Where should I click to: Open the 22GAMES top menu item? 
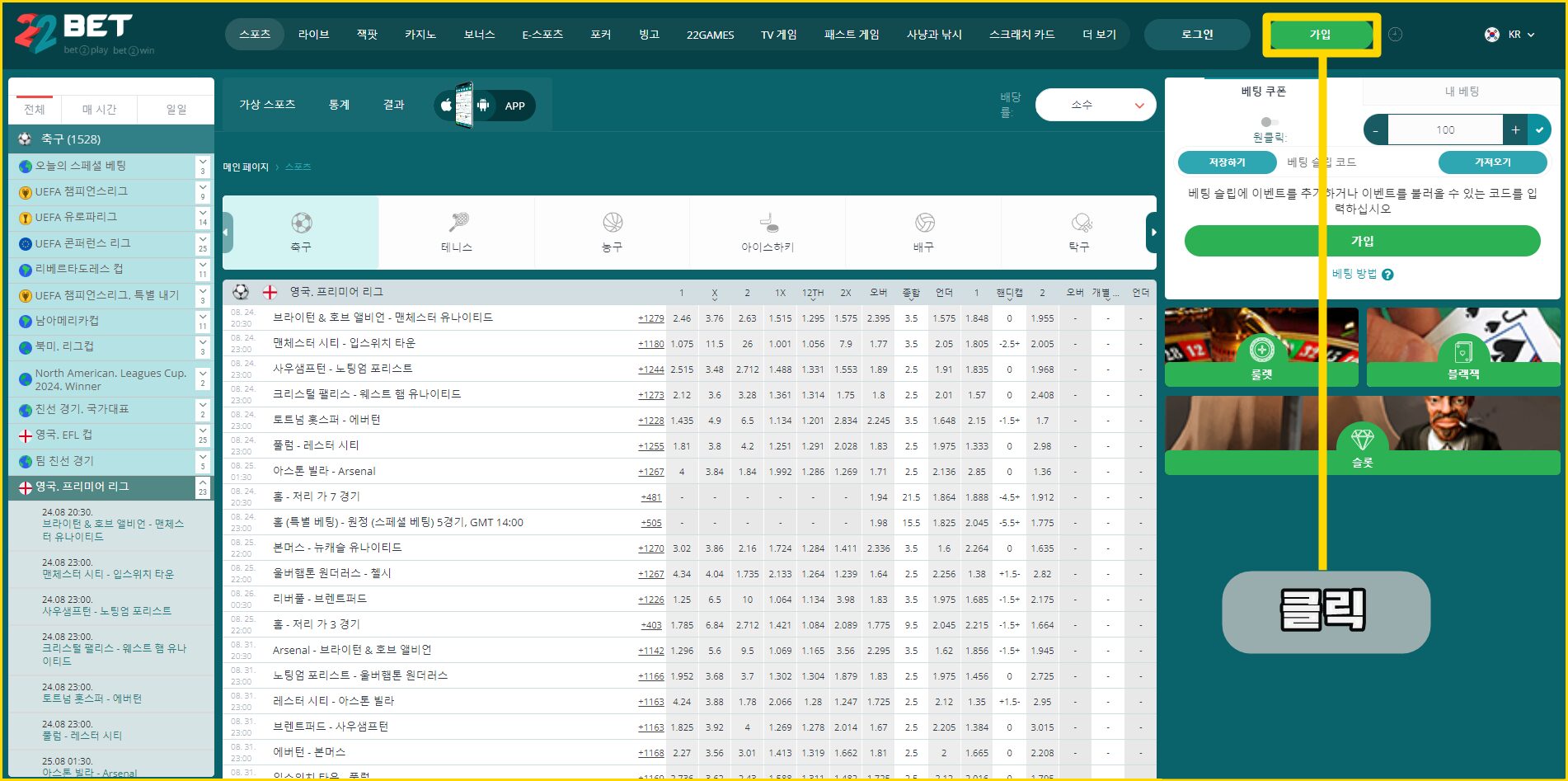click(710, 35)
